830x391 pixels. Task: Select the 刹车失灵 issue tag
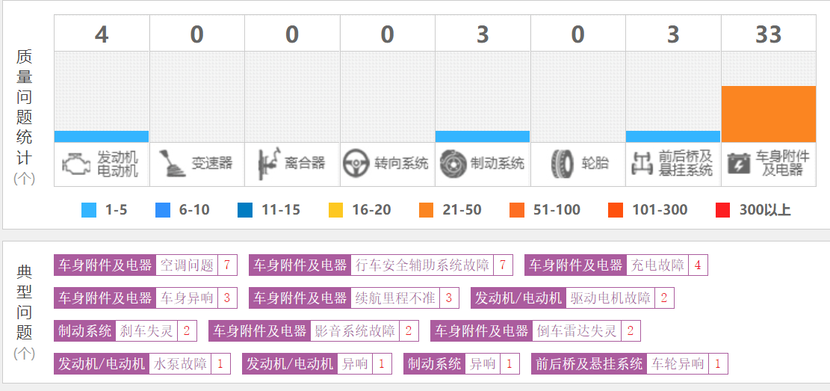(x=125, y=331)
